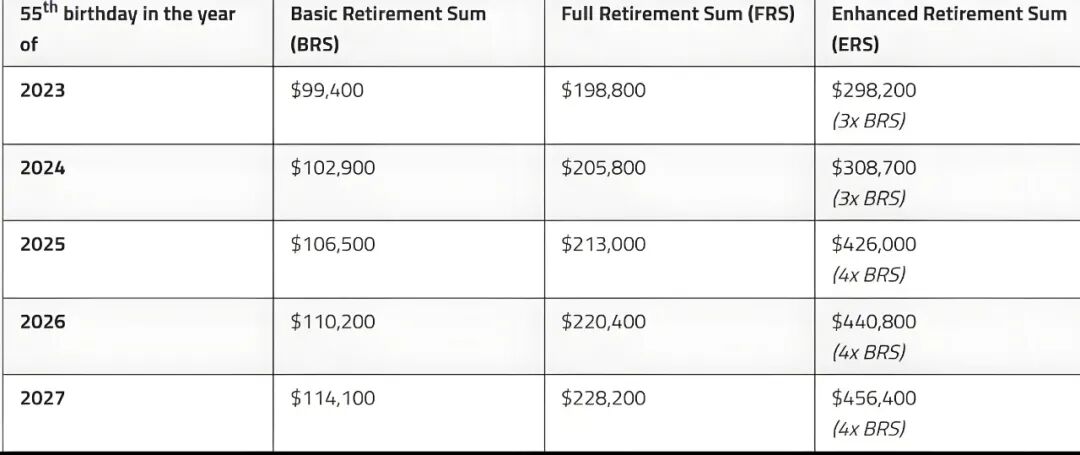Click the $198,800 FRS value
Screen dimensions: 1080x455
[x=604, y=90]
